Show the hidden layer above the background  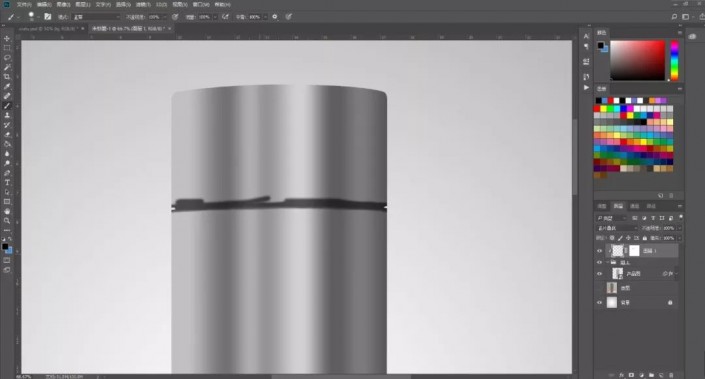coord(599,288)
